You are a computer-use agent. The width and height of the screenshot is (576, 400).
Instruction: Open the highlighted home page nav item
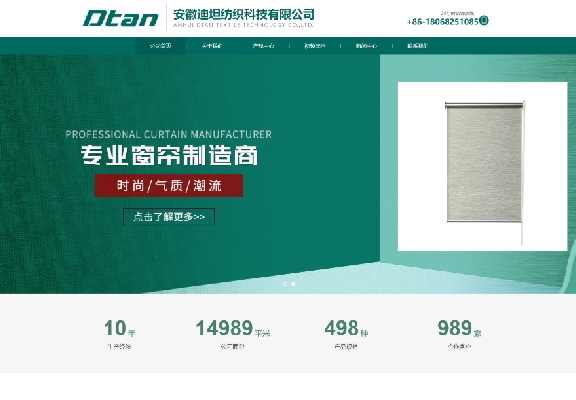161,46
